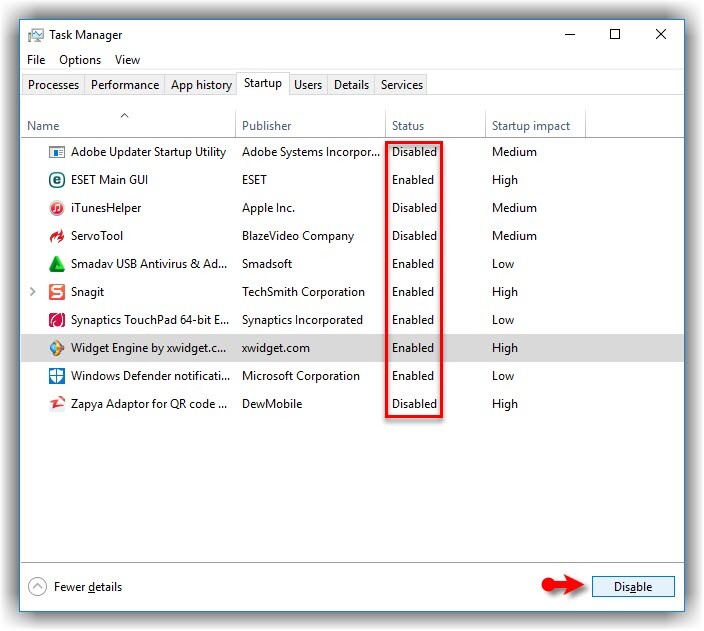This screenshot has height=631, width=704.
Task: Select the iTunesHelper entry
Action: (106, 208)
